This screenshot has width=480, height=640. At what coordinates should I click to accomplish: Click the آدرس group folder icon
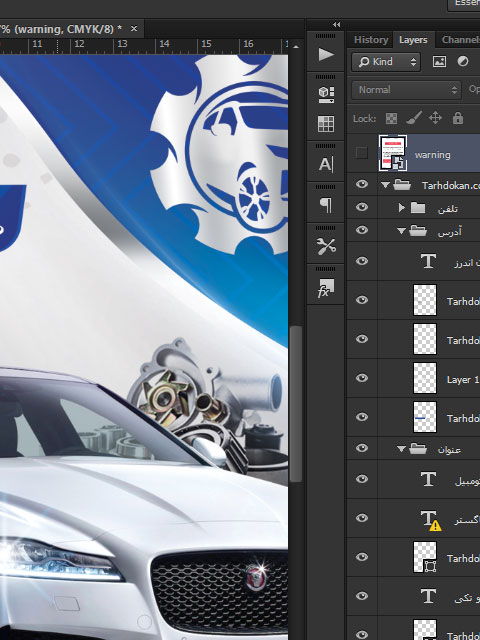click(x=418, y=231)
